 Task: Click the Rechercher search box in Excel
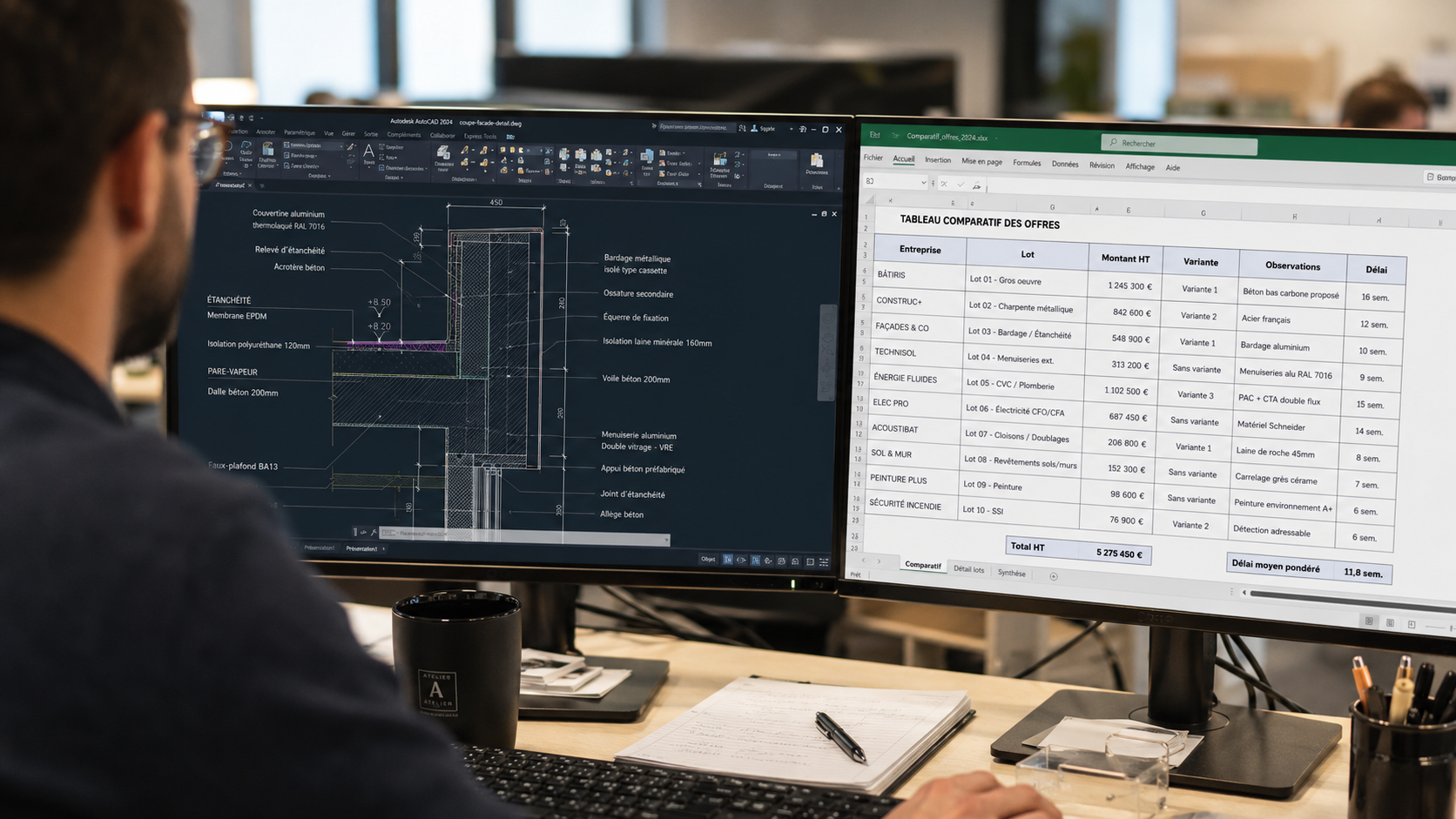pyautogui.click(x=1179, y=144)
